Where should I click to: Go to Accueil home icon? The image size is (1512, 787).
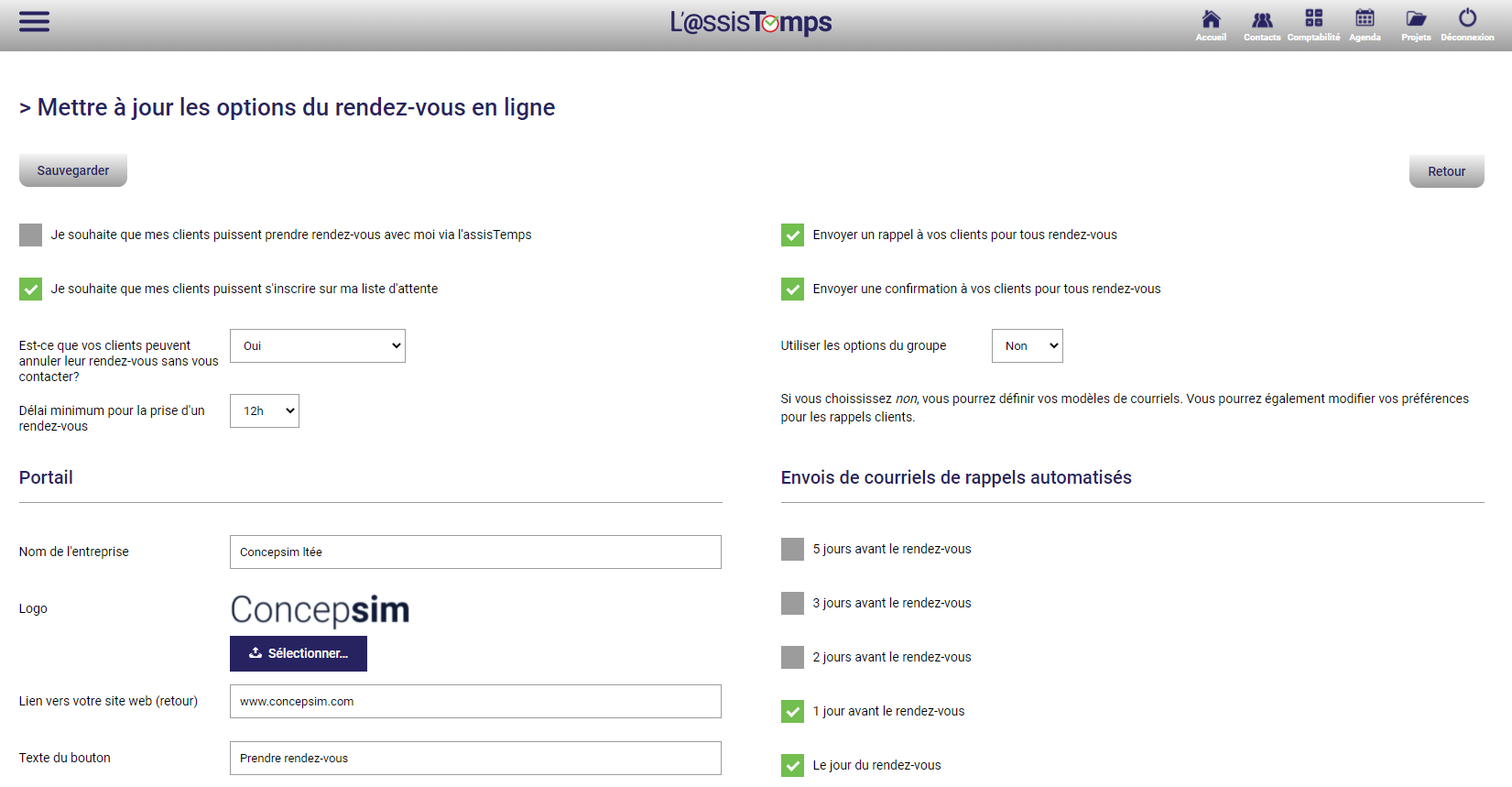(x=1211, y=24)
